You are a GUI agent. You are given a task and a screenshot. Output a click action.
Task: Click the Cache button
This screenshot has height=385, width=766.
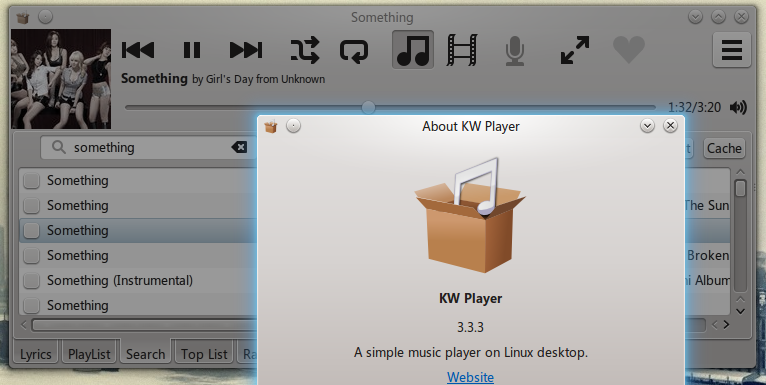click(724, 148)
